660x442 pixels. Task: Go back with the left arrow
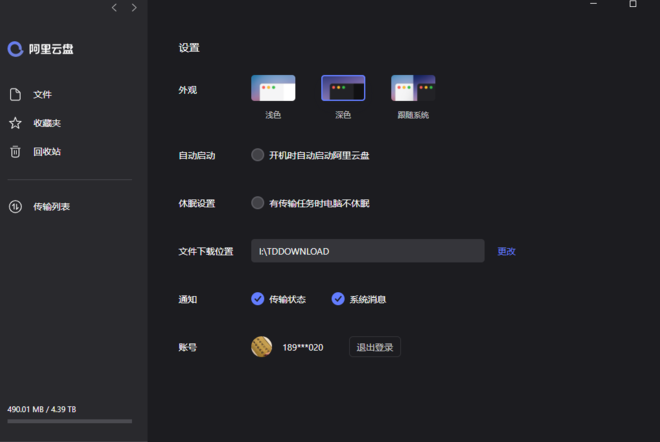(x=114, y=8)
